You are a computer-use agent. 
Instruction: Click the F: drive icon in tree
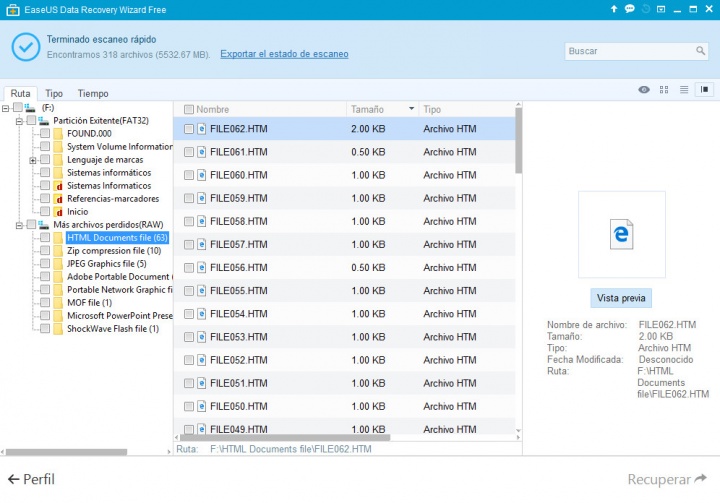point(30,107)
